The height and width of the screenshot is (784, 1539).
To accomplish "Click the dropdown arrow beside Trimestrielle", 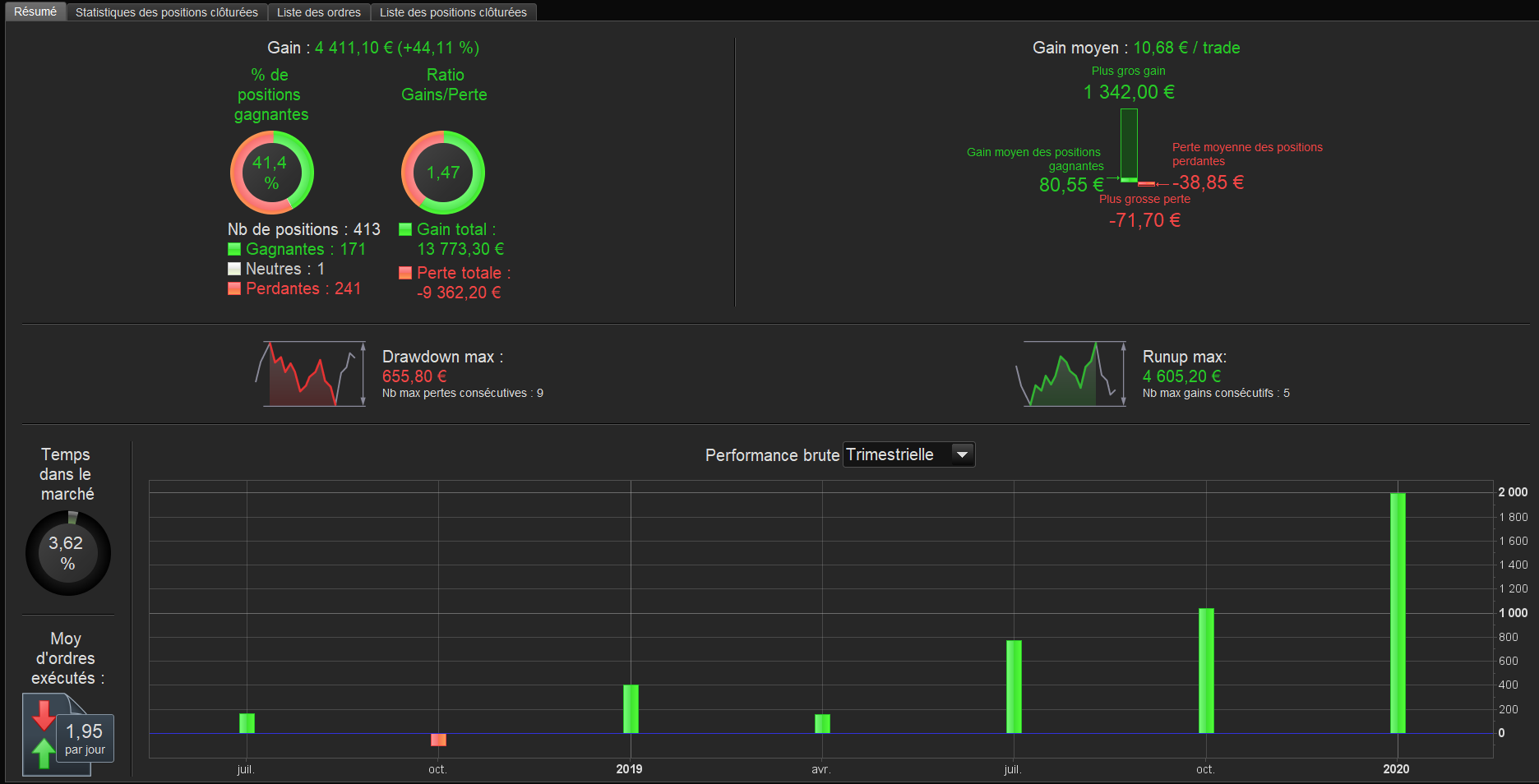I will pos(962,454).
